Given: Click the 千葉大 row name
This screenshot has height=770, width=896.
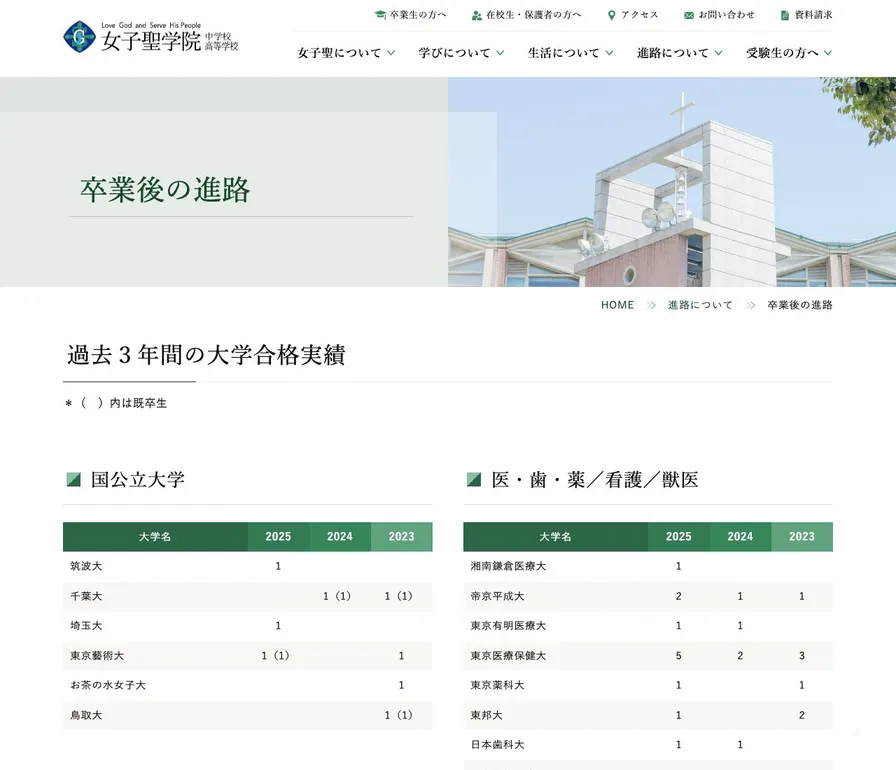Looking at the screenshot, I should click(x=86, y=596).
